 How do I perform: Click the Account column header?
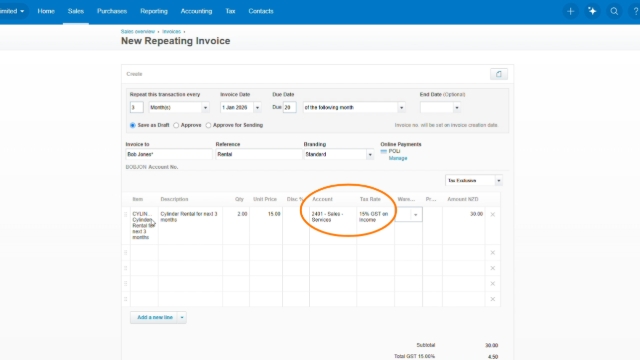click(x=322, y=199)
